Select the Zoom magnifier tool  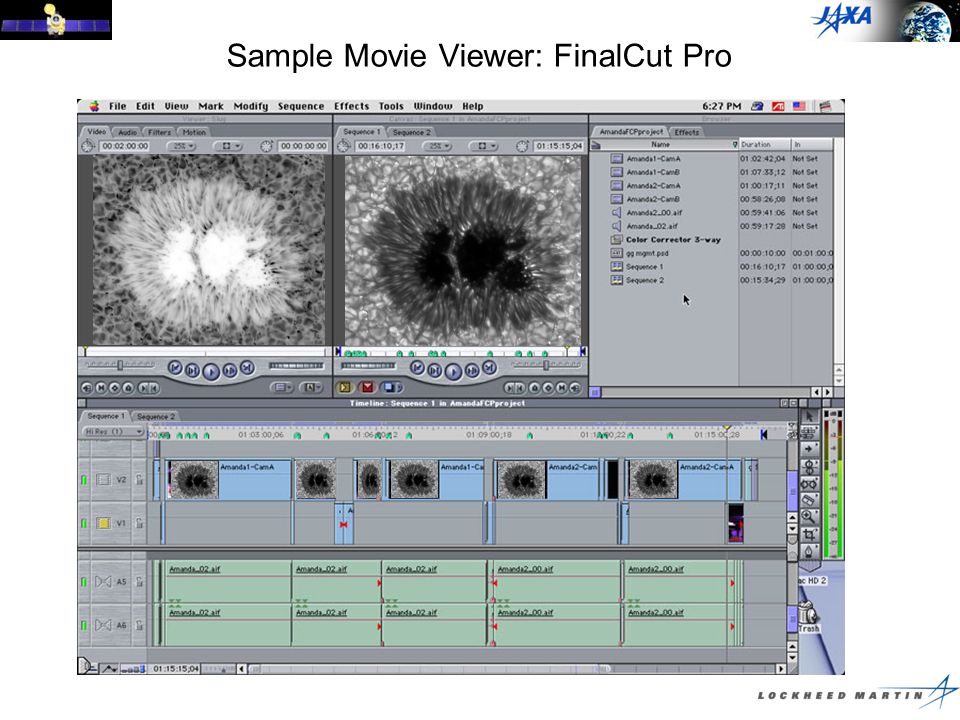[x=809, y=517]
